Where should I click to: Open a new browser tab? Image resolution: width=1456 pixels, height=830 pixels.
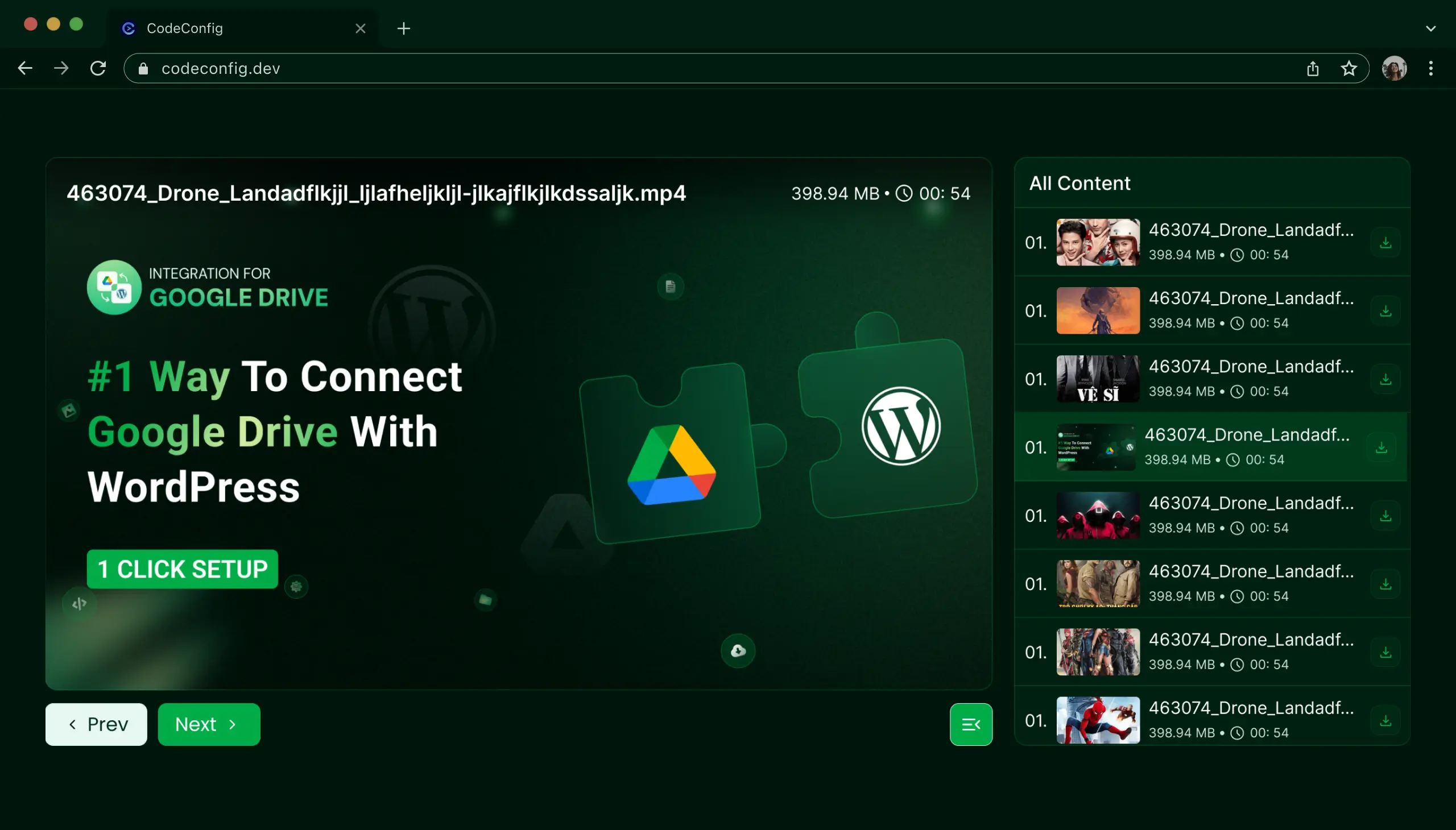[403, 28]
